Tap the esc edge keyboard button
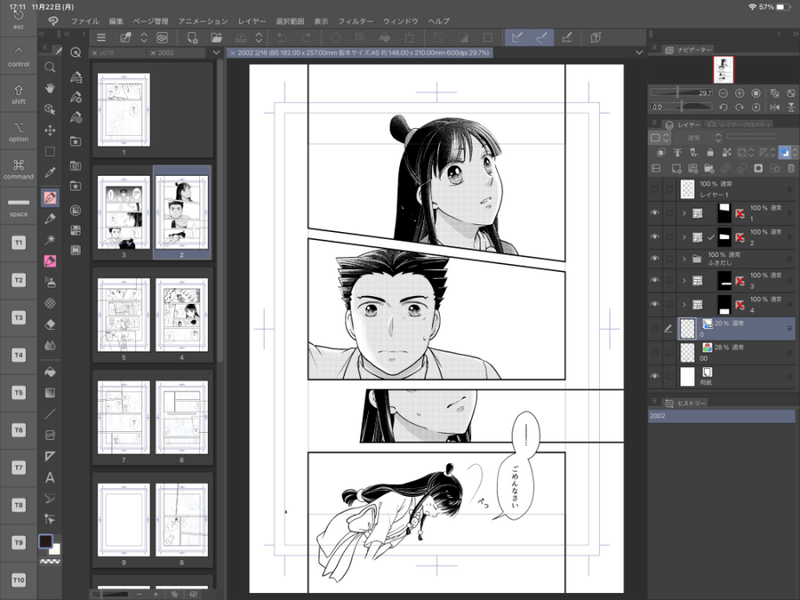Viewport: 800px width, 600px height. pos(18,20)
